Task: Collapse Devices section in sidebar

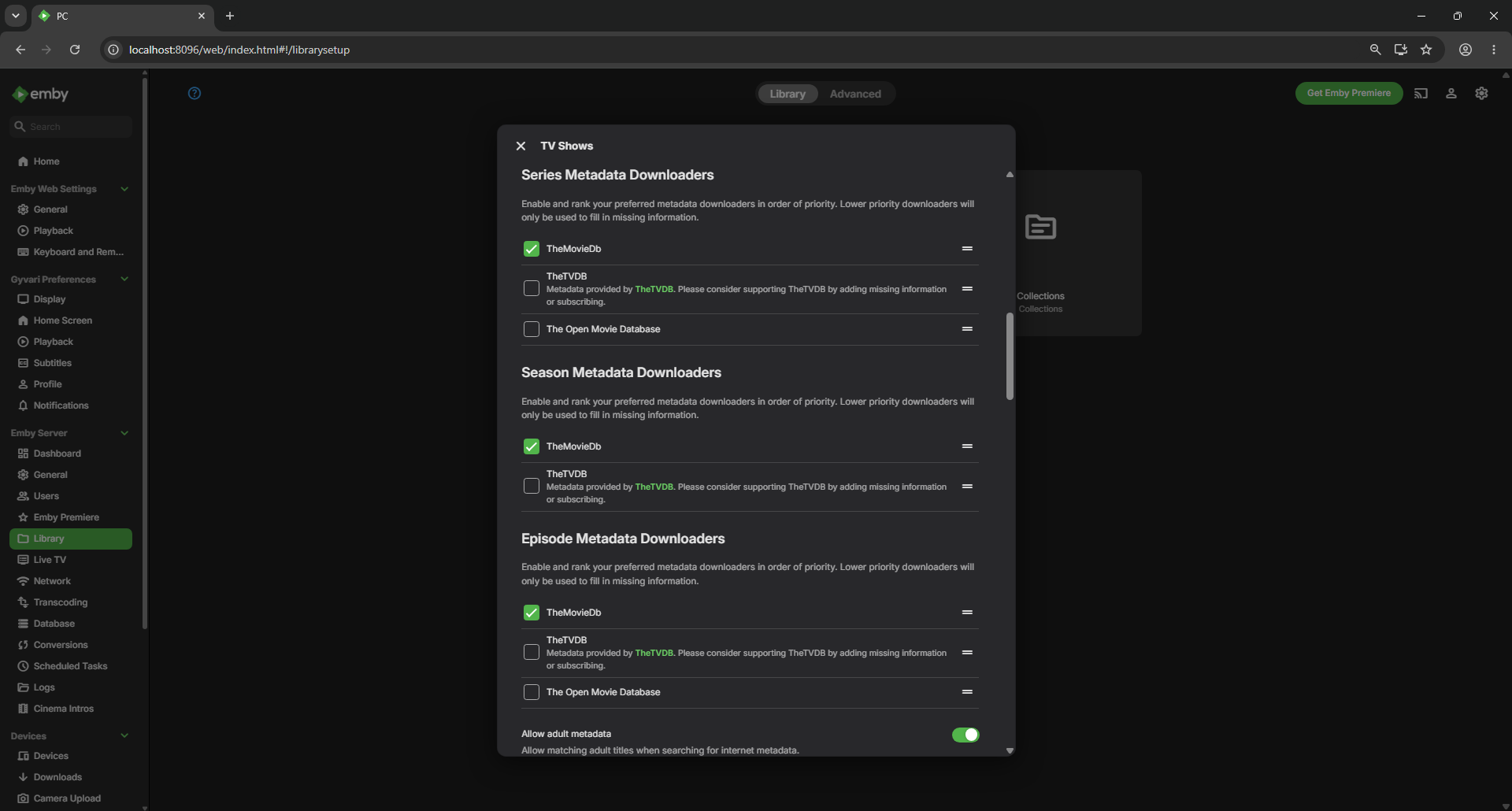Action: (x=124, y=736)
